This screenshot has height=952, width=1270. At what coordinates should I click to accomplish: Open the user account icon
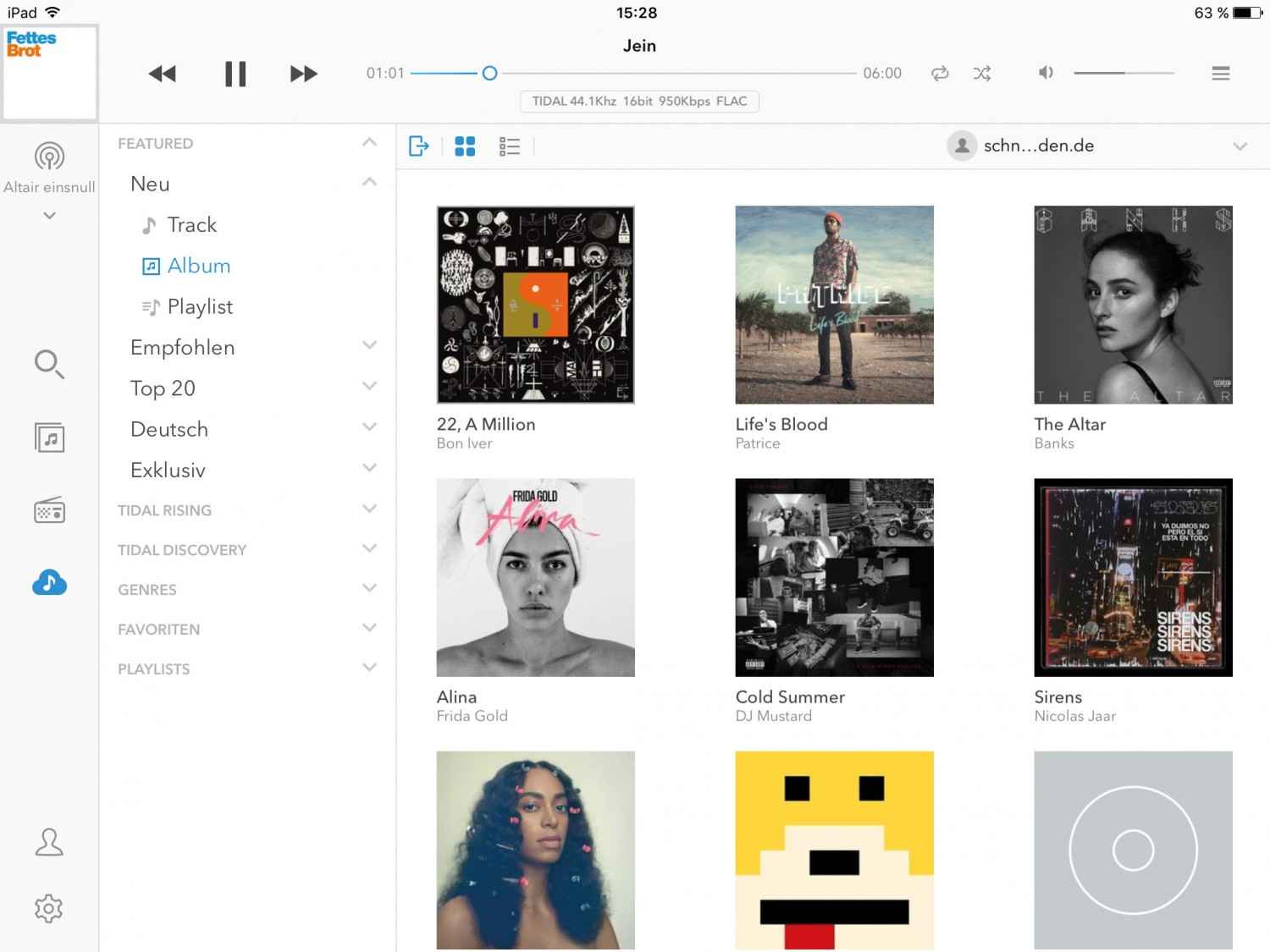(x=49, y=842)
